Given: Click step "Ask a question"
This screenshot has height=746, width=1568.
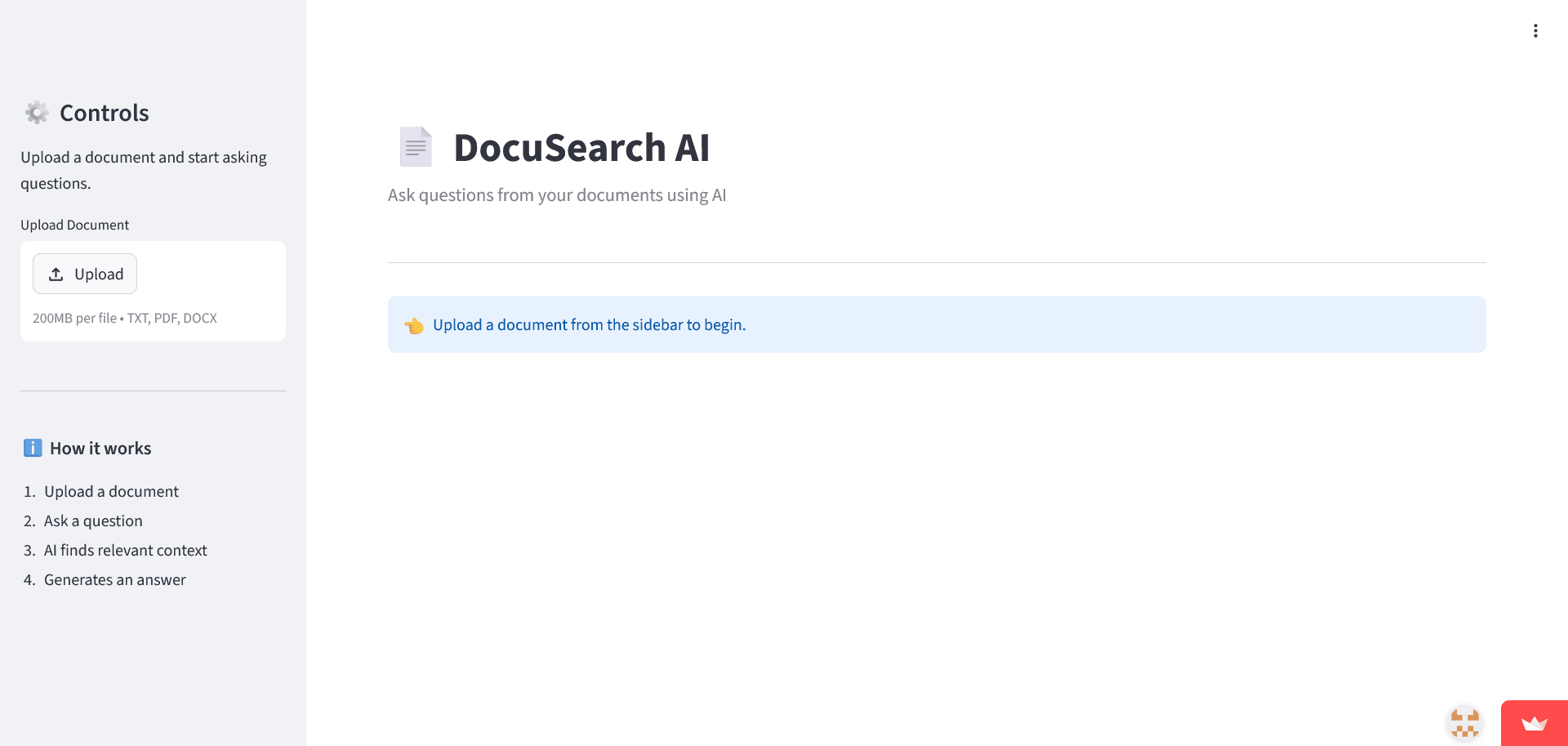Looking at the screenshot, I should coord(93,520).
